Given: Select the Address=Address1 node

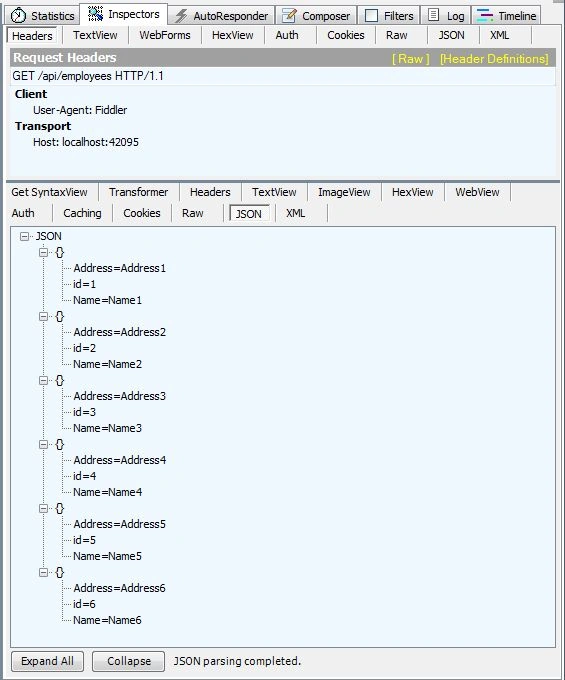Looking at the screenshot, I should click(120, 268).
